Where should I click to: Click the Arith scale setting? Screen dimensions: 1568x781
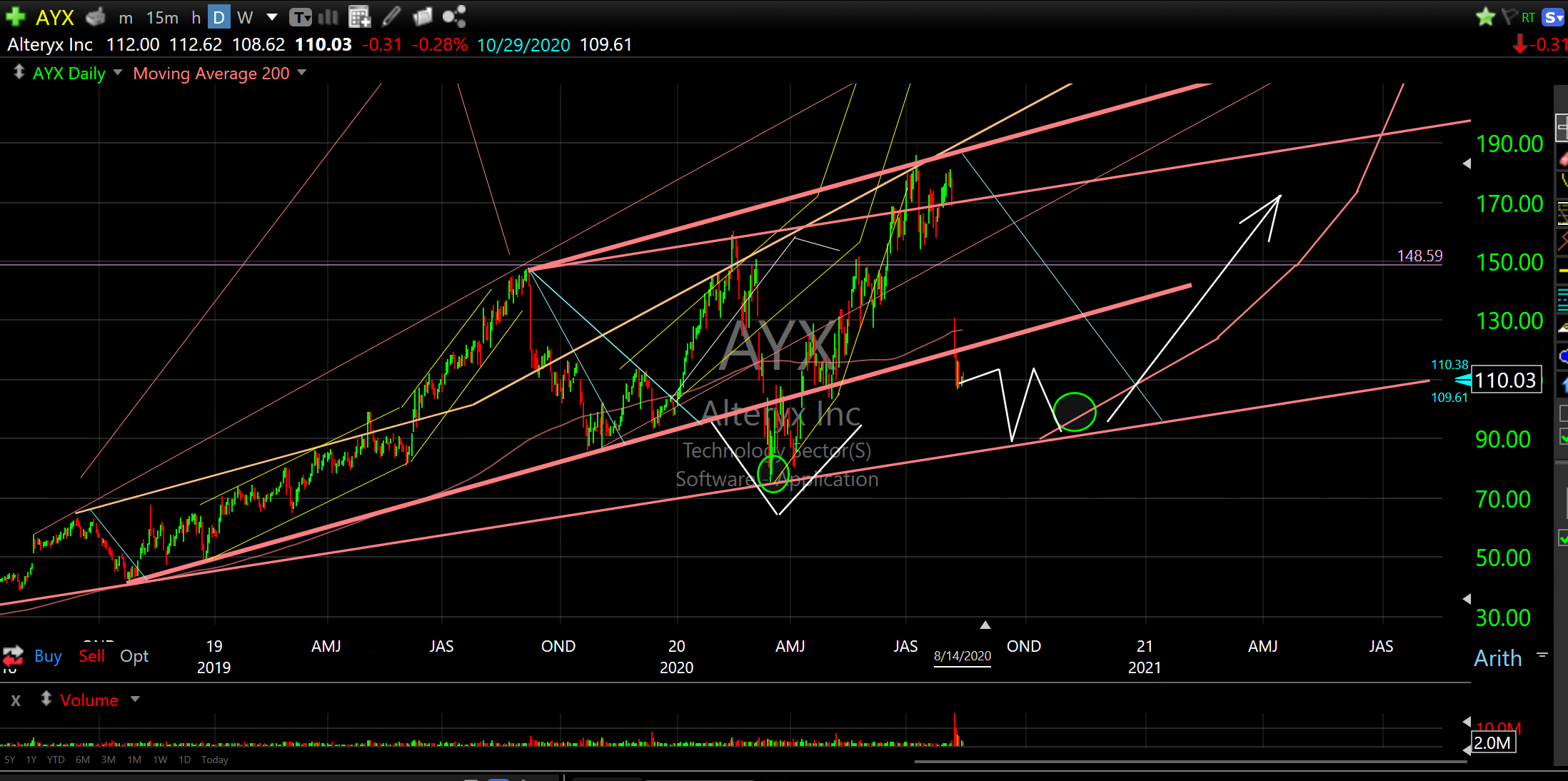1497,657
